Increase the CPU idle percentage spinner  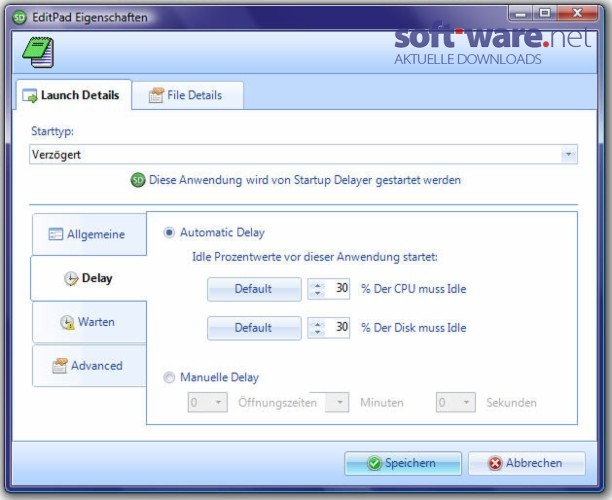[318, 285]
